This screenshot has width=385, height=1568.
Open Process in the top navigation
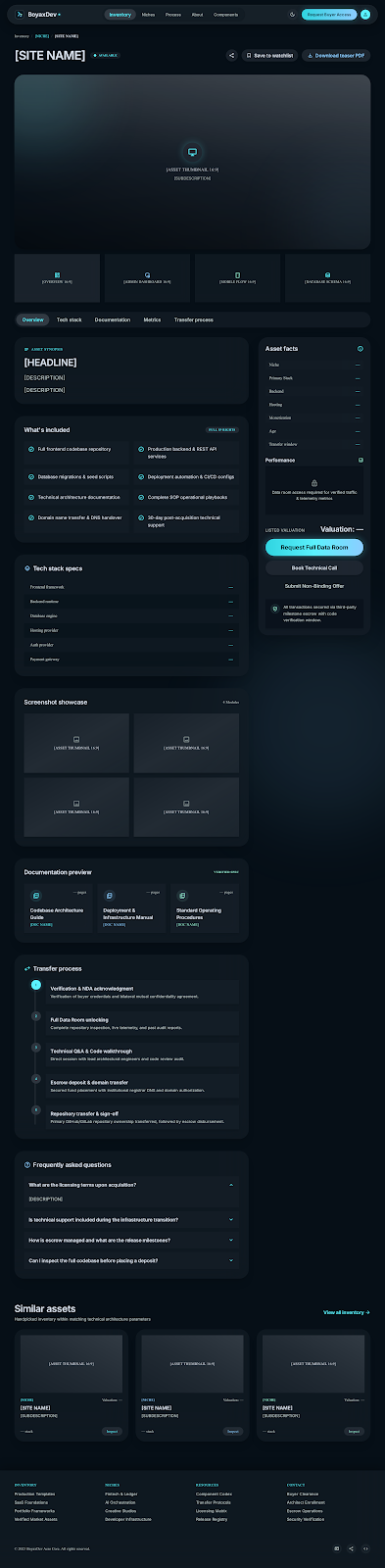pos(173,15)
